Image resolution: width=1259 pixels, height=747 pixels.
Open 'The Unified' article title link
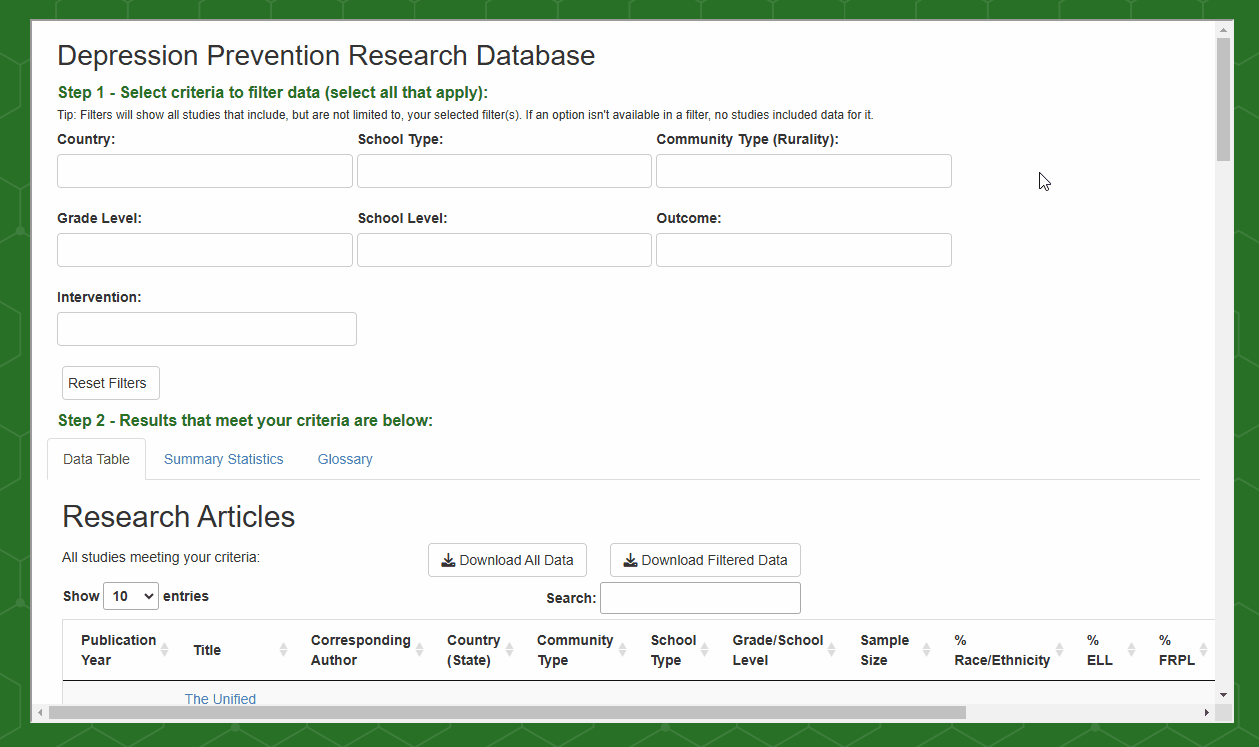pyautogui.click(x=220, y=699)
